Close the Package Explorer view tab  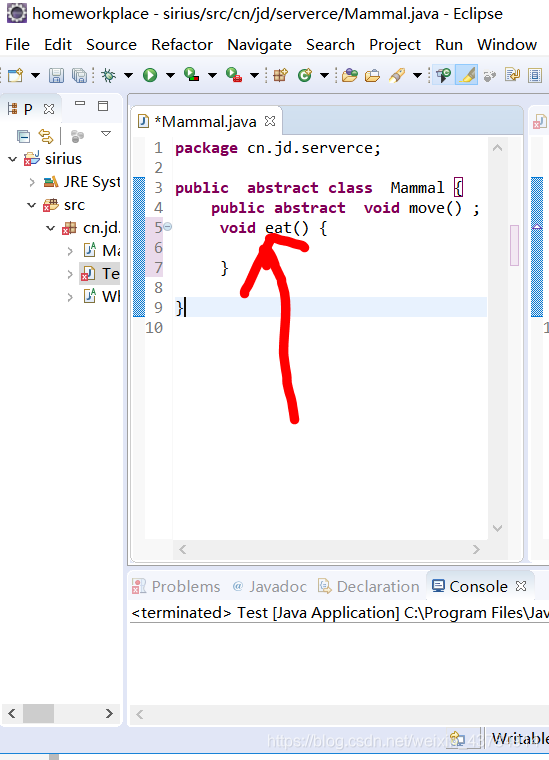coord(49,109)
